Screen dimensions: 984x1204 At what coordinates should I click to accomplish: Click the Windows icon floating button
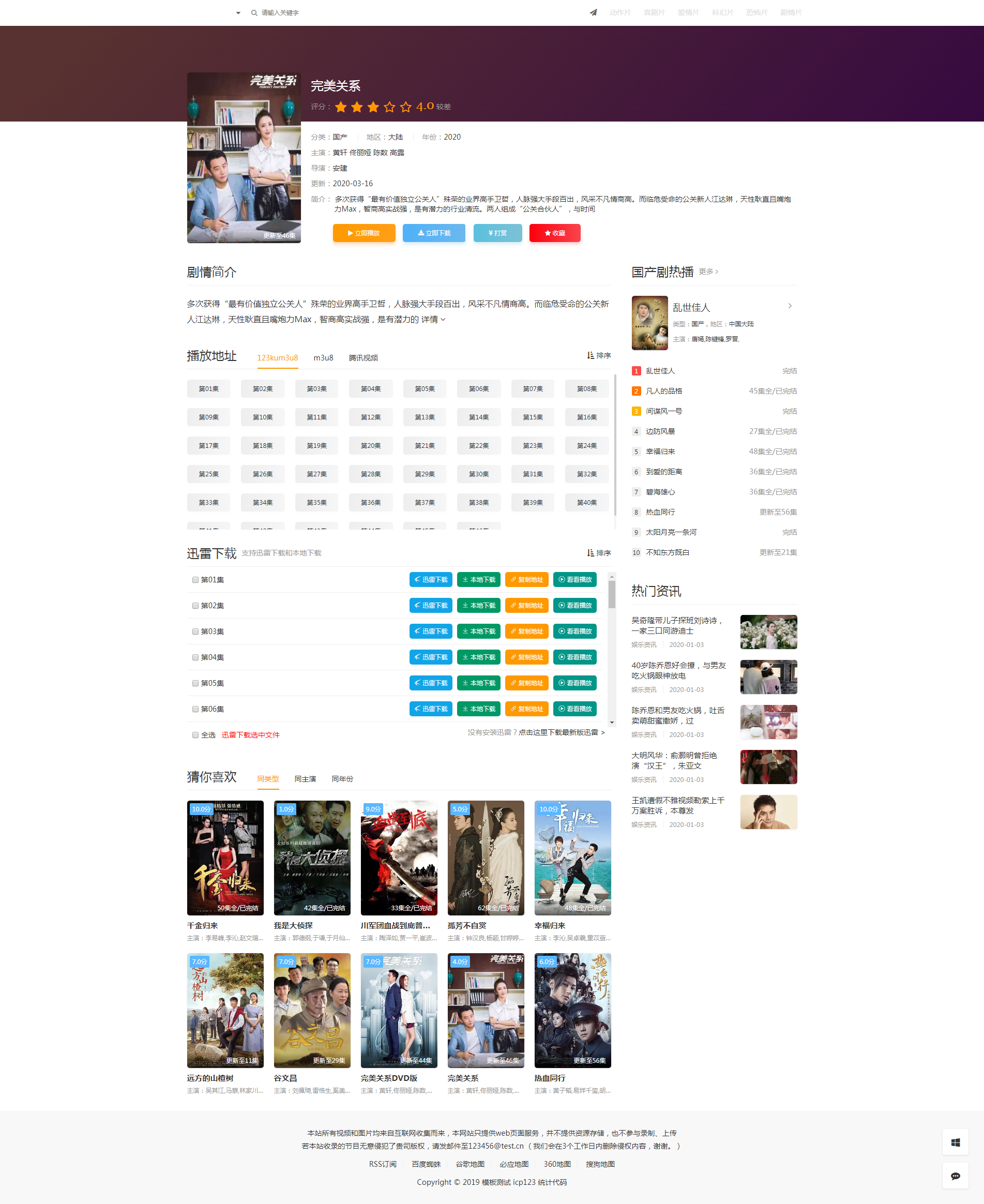[955, 1142]
